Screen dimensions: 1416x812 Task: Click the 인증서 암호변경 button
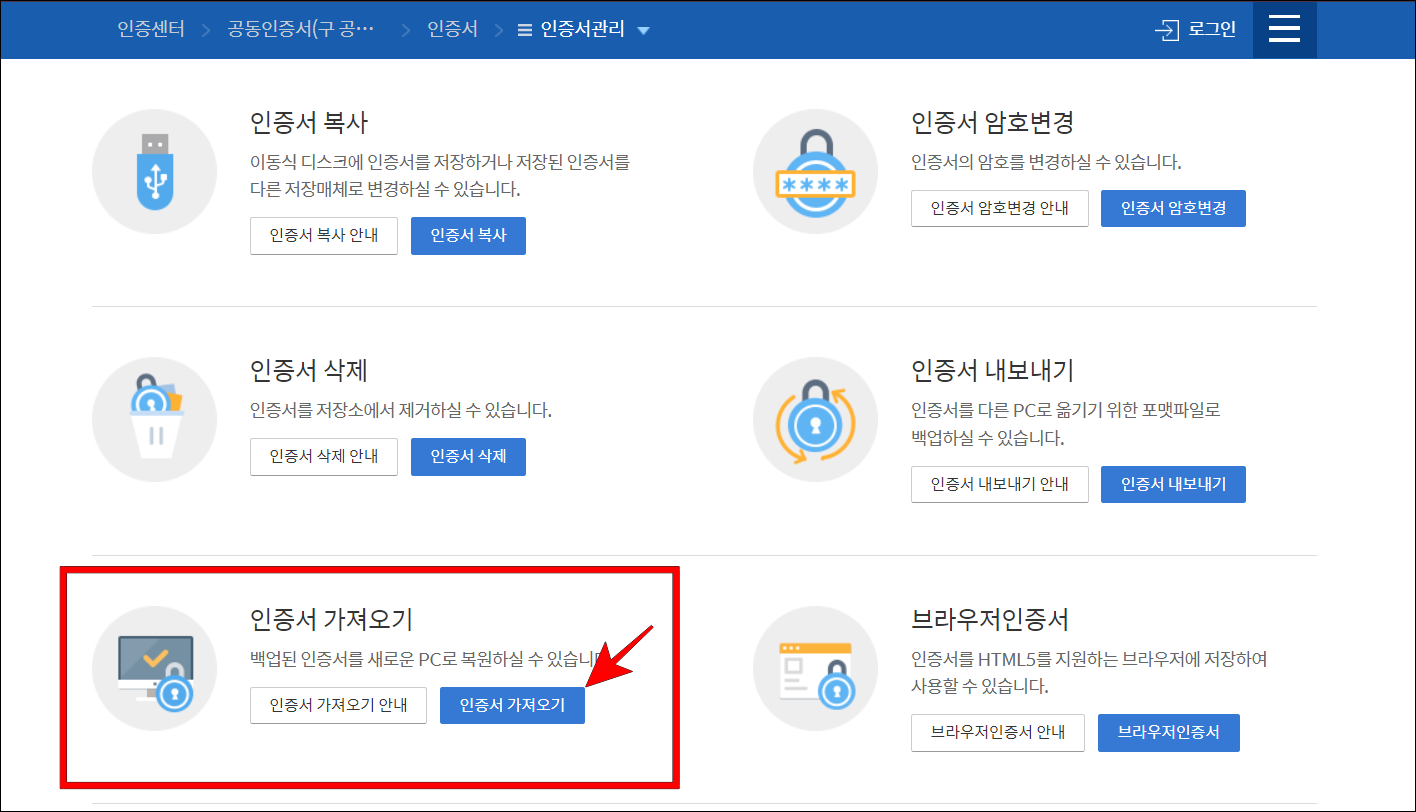coord(1173,208)
